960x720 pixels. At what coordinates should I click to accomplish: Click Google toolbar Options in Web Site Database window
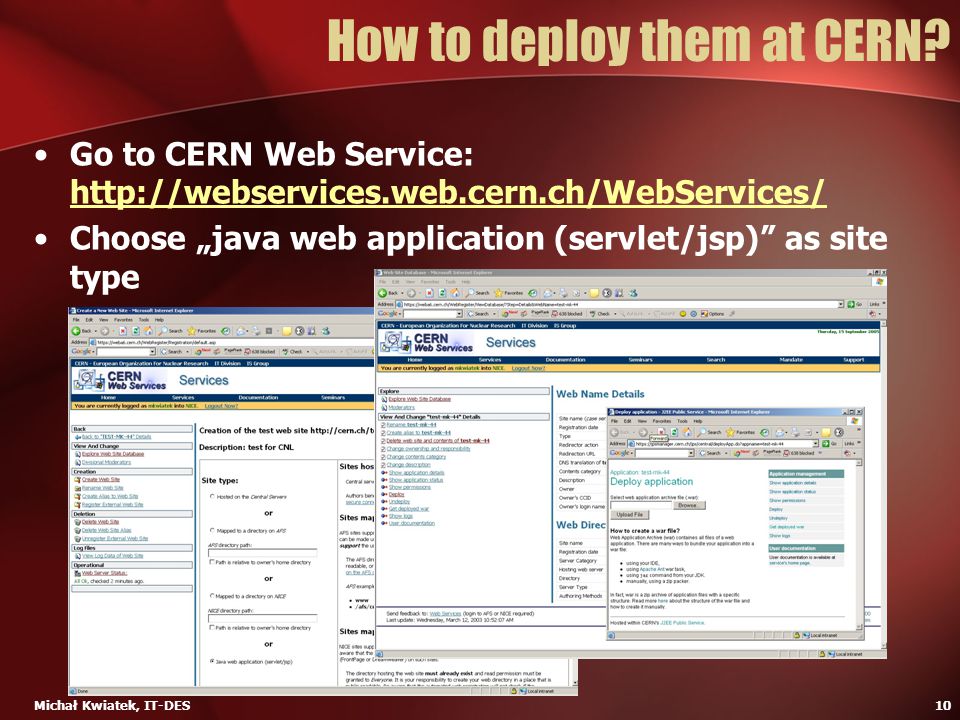tap(713, 314)
